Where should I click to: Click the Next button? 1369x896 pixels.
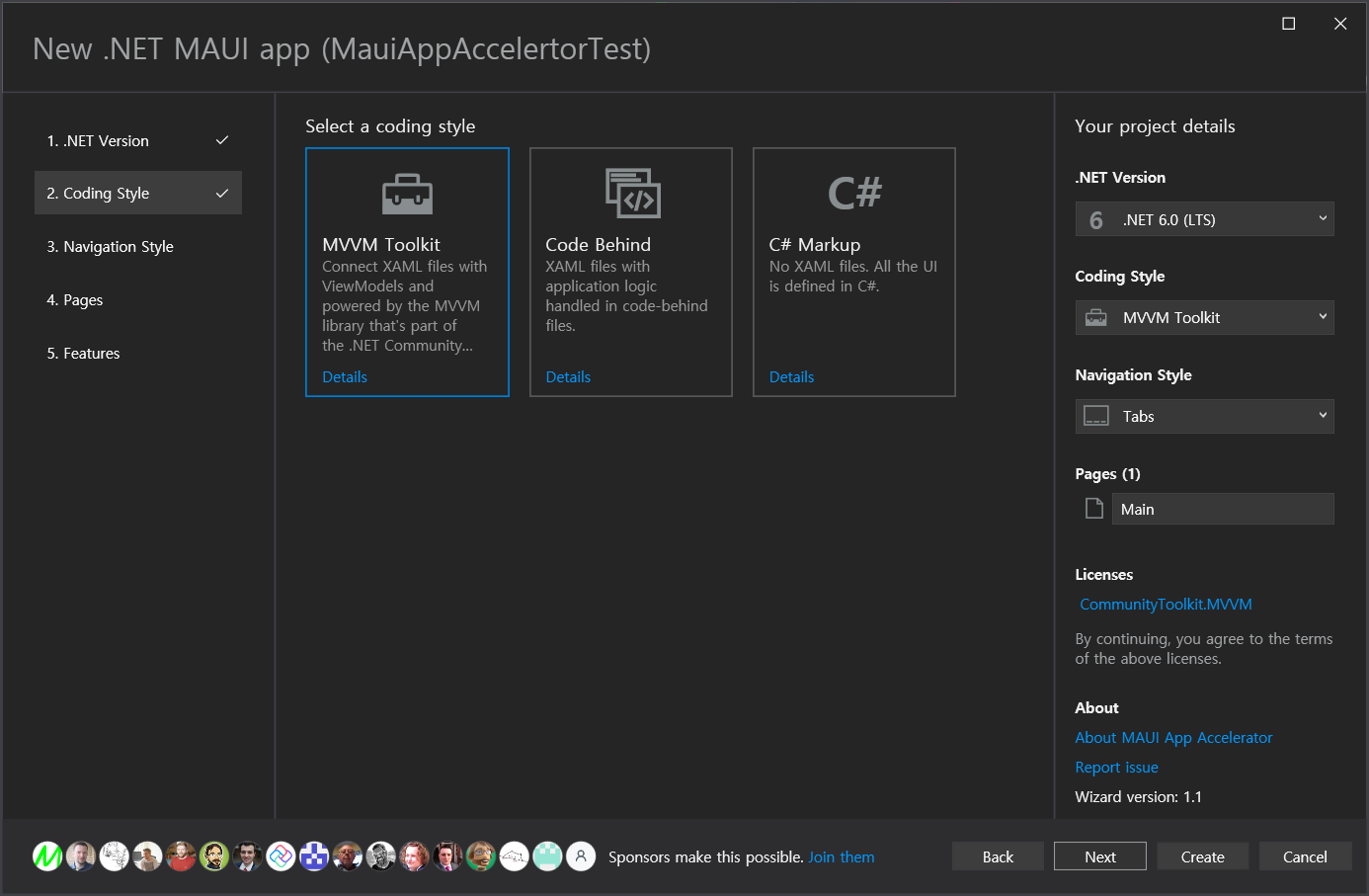[x=1100, y=856]
